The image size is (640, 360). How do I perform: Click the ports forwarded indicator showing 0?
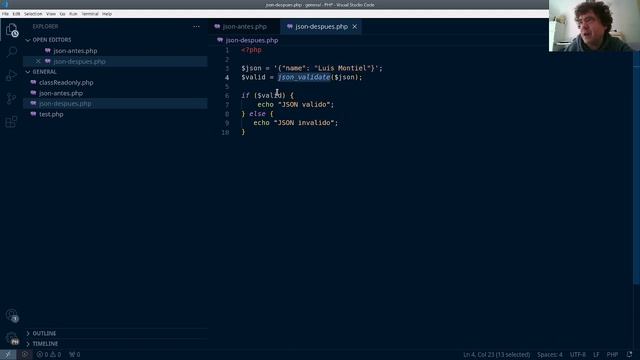(74, 355)
